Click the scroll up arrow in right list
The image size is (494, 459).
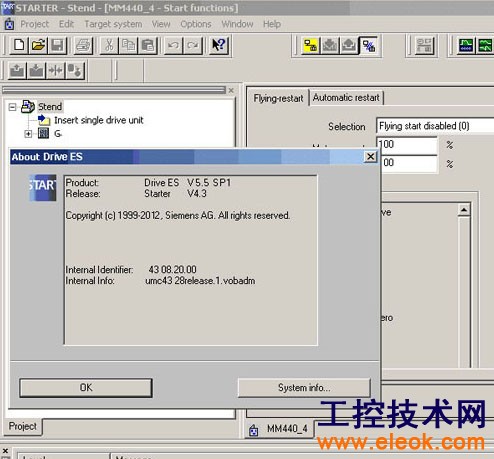point(464,210)
